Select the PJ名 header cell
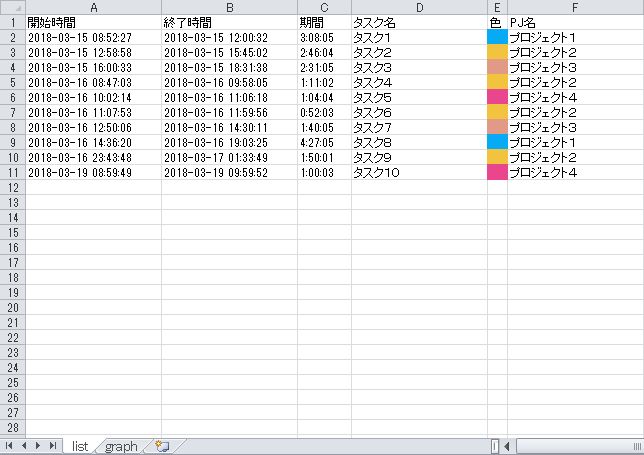 (x=575, y=23)
